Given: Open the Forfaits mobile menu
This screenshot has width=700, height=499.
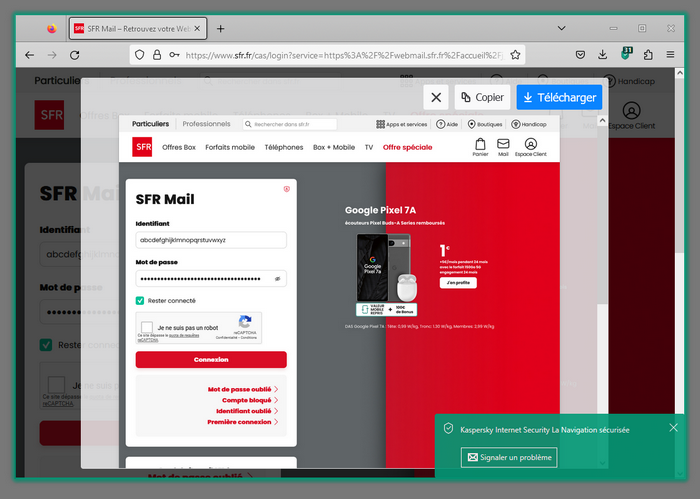Looking at the screenshot, I should 230,147.
